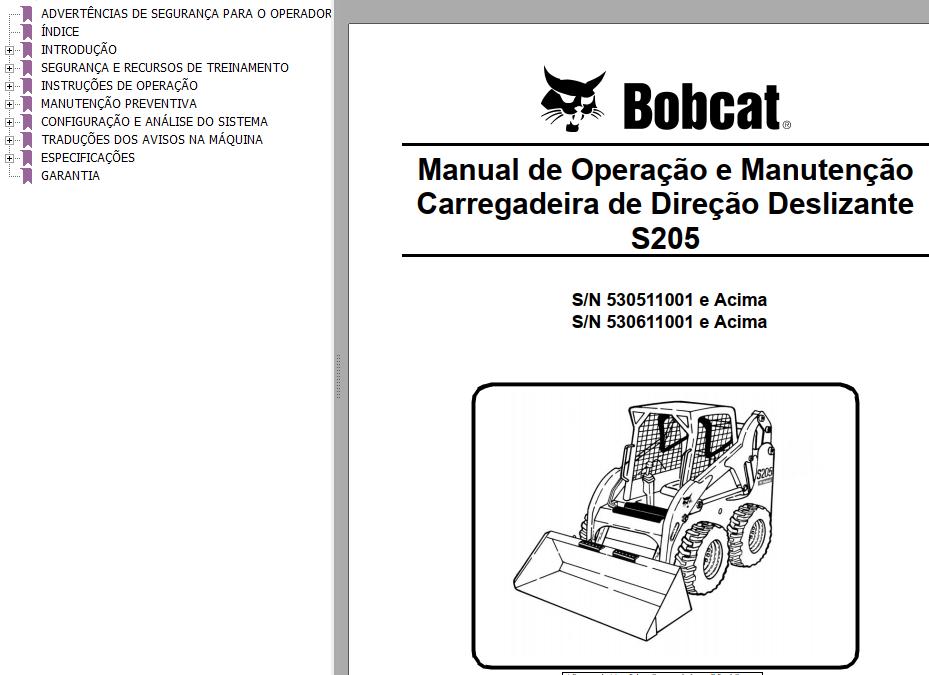Expand the MANUTENÇÃO PREVENTIVA node
Viewport: 929px width, 675px height.
pyautogui.click(x=9, y=104)
